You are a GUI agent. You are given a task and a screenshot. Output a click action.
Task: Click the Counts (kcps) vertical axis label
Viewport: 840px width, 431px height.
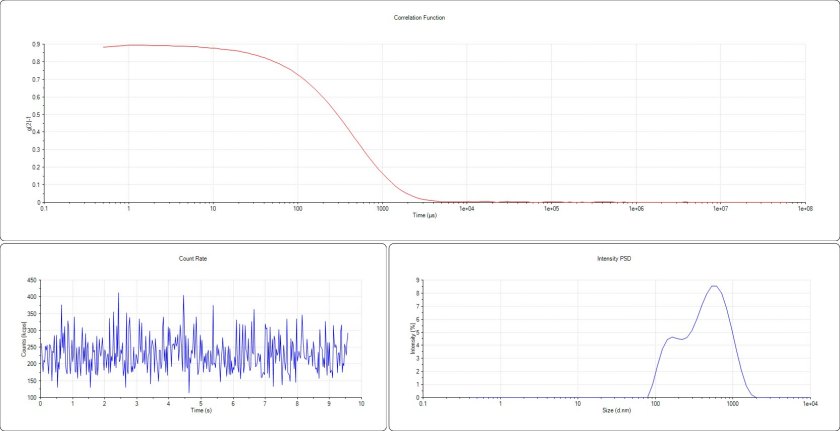24,339
